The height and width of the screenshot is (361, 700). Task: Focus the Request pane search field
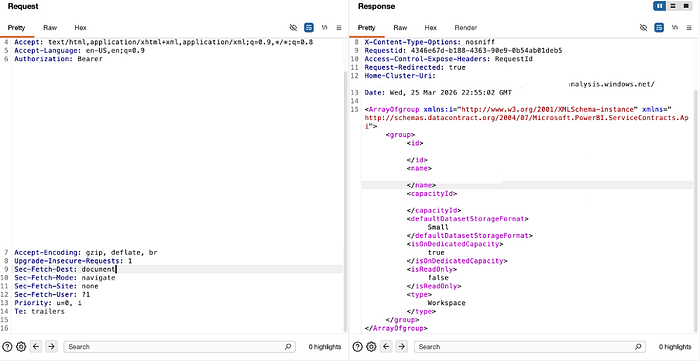tap(179, 347)
